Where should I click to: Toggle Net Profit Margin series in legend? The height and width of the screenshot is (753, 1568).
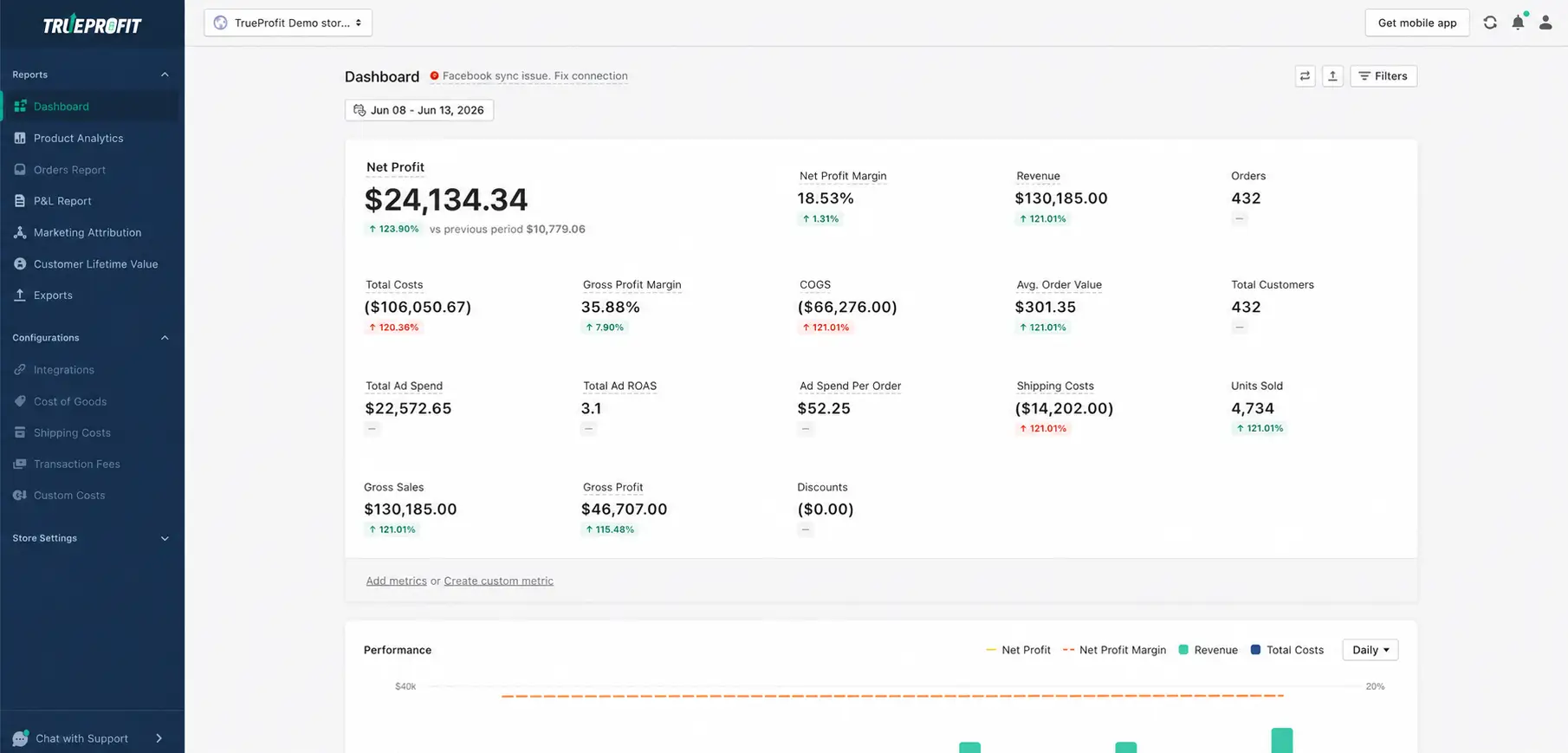(x=1114, y=650)
